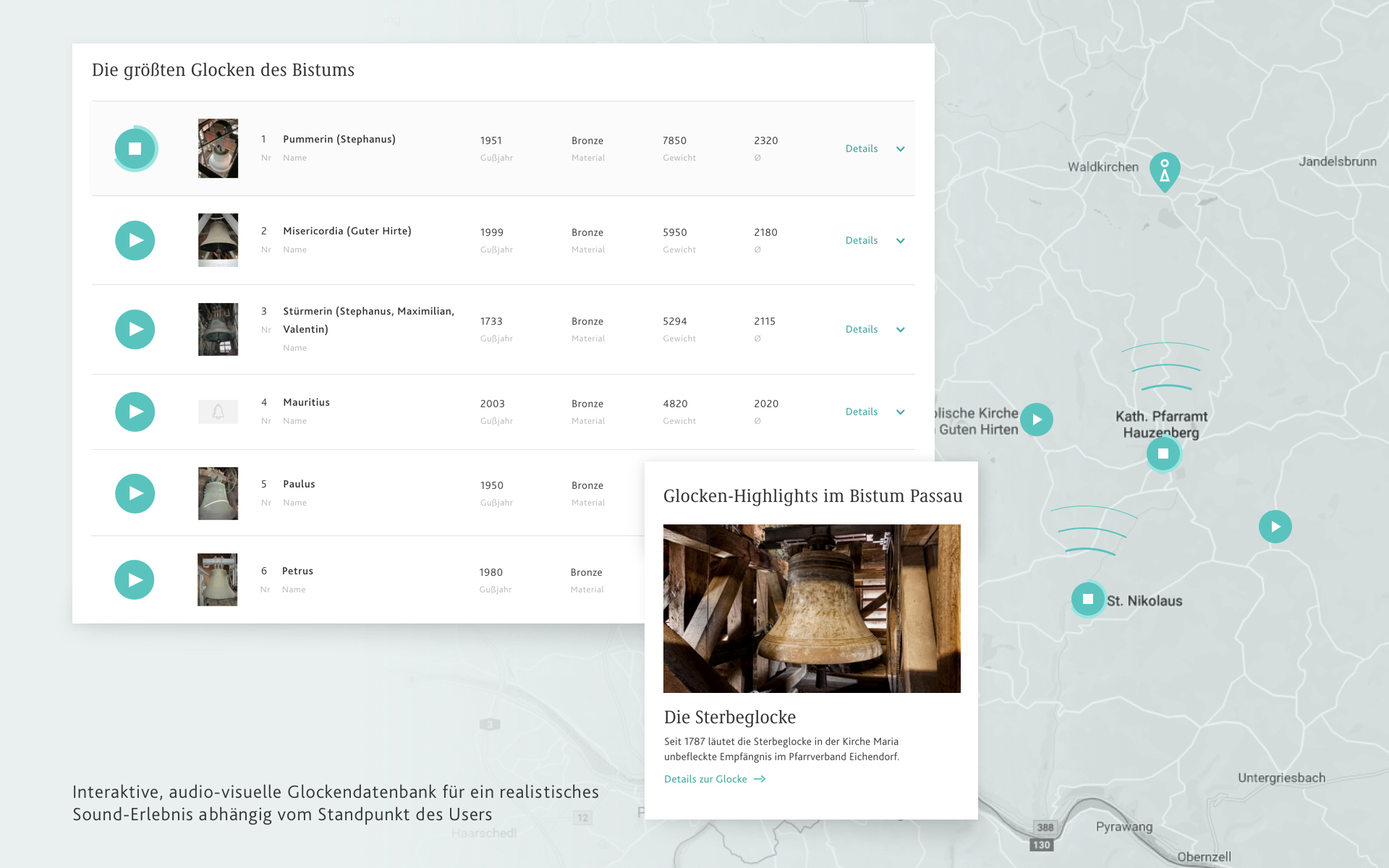Play the Mauritius bell sound
1389x868 pixels.
[x=135, y=412]
